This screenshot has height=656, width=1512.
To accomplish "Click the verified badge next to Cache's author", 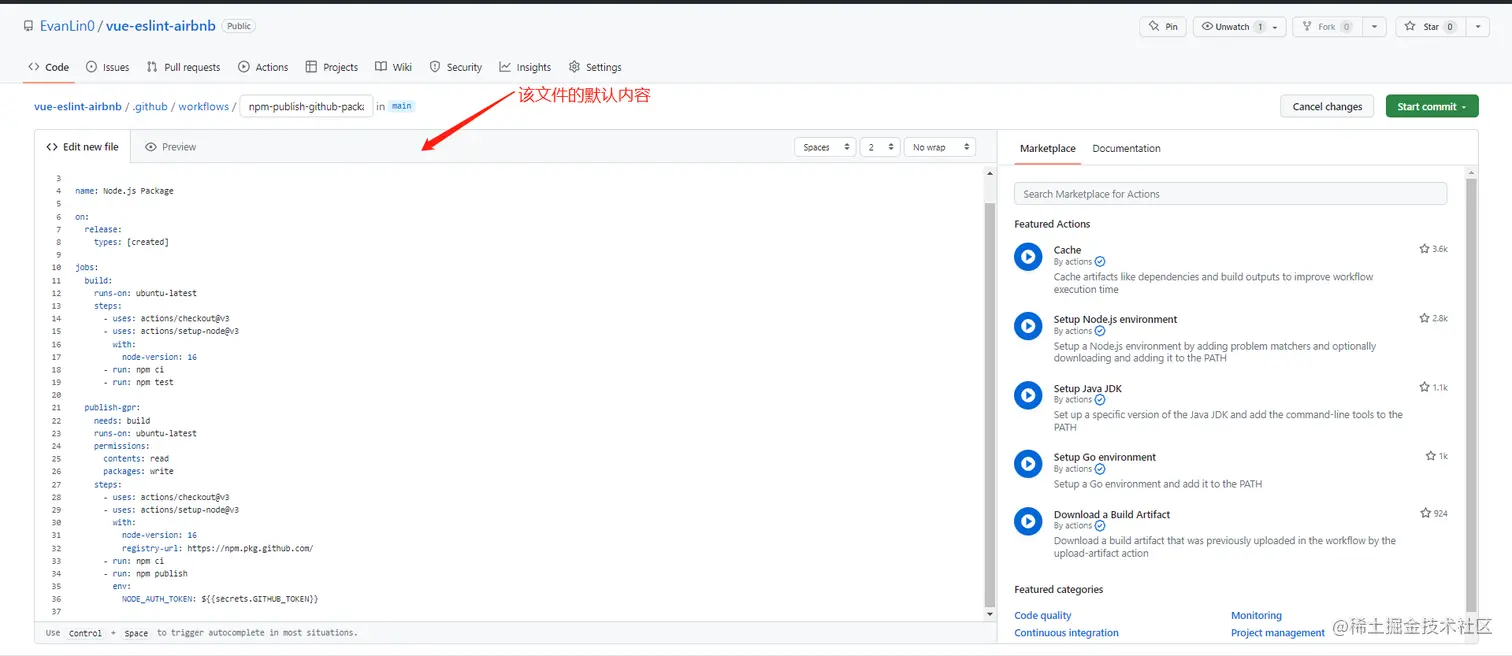I will pos(1100,262).
